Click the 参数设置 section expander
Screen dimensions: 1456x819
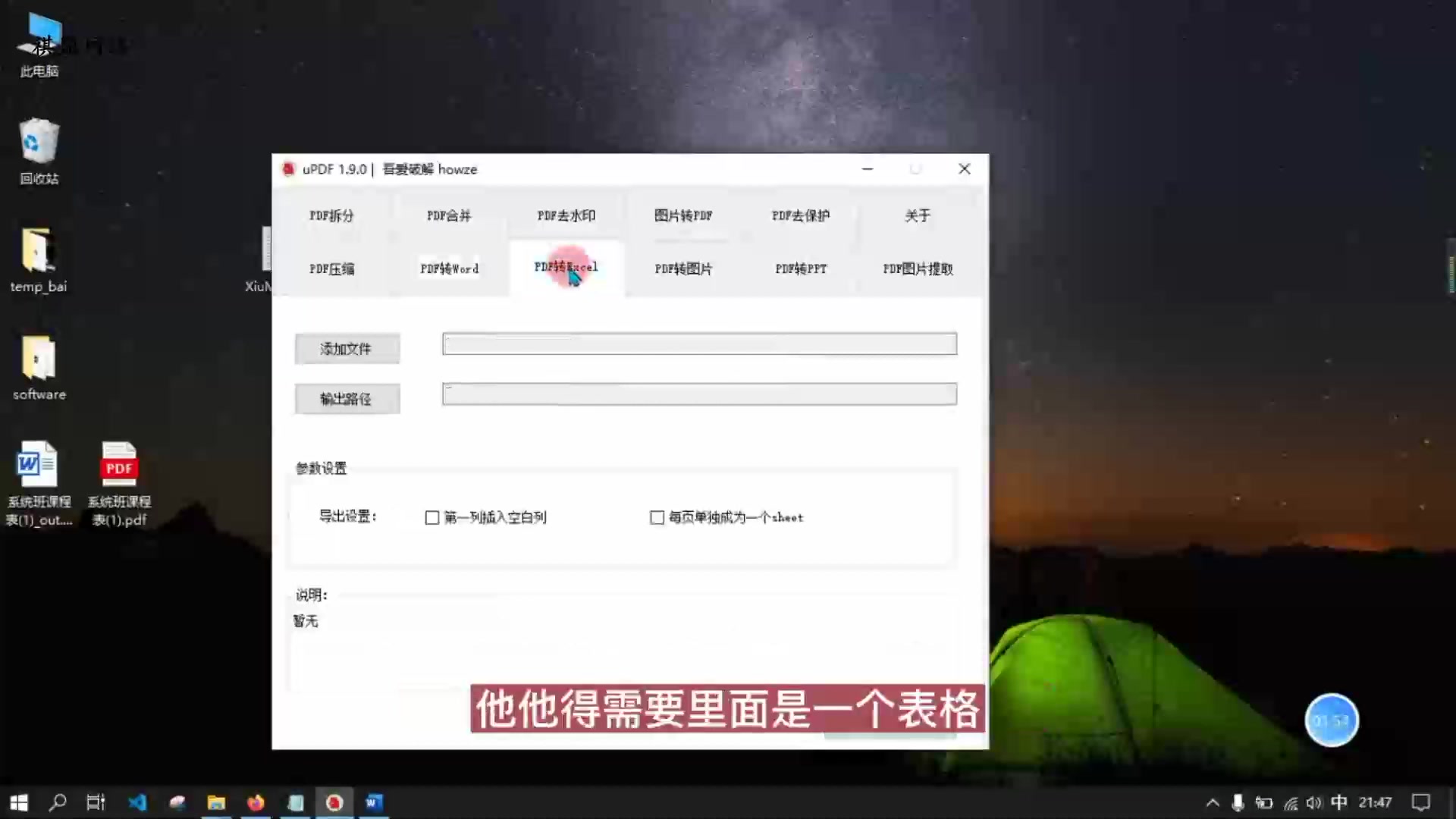pyautogui.click(x=321, y=467)
